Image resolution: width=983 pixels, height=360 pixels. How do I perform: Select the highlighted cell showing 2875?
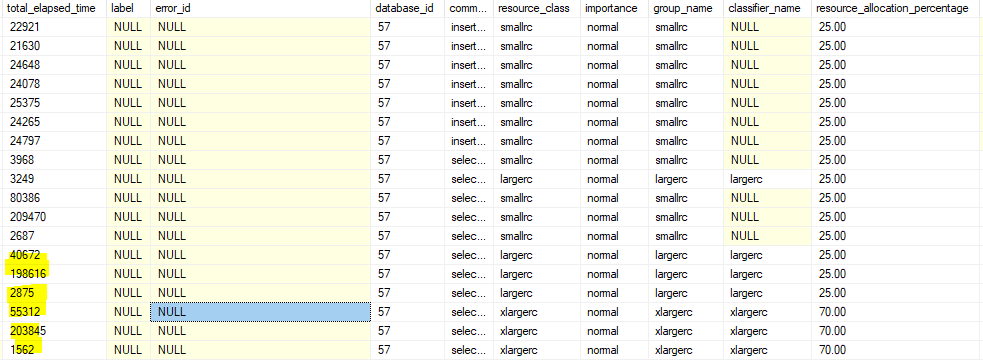54,293
